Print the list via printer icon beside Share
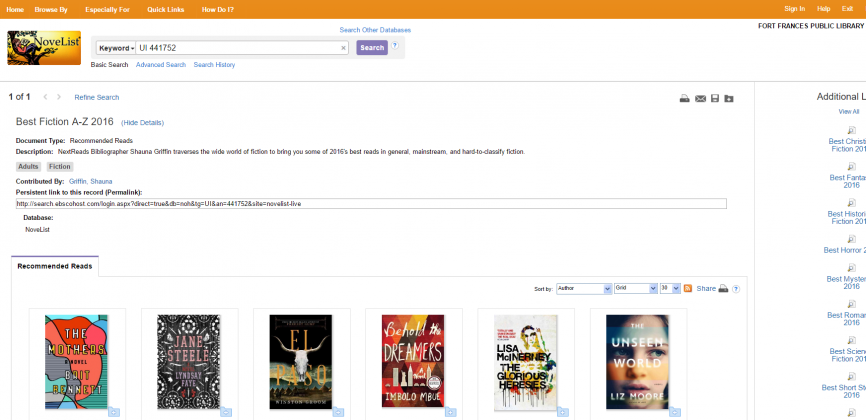866x420 pixels. [723, 288]
